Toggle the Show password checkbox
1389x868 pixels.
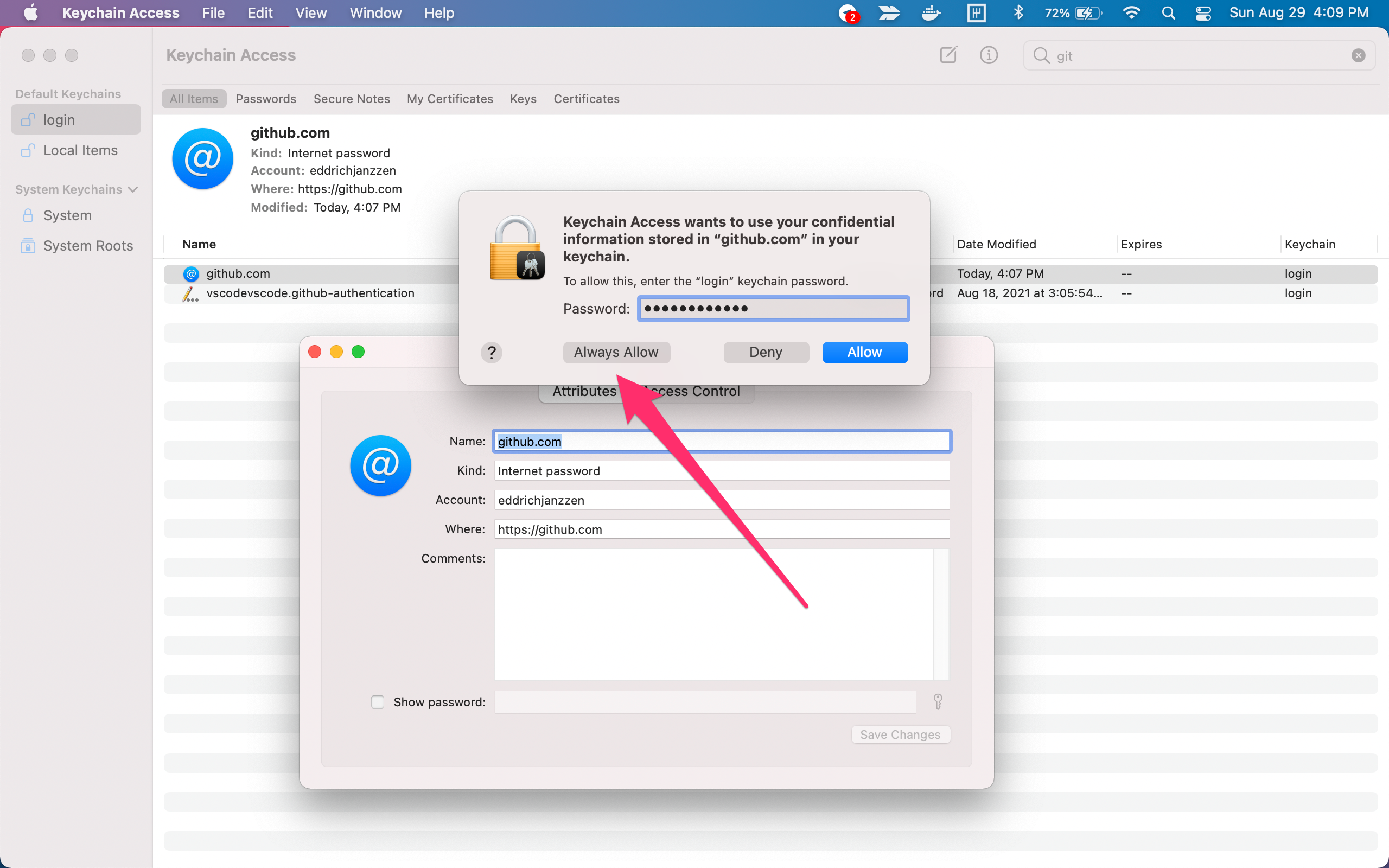tap(378, 701)
